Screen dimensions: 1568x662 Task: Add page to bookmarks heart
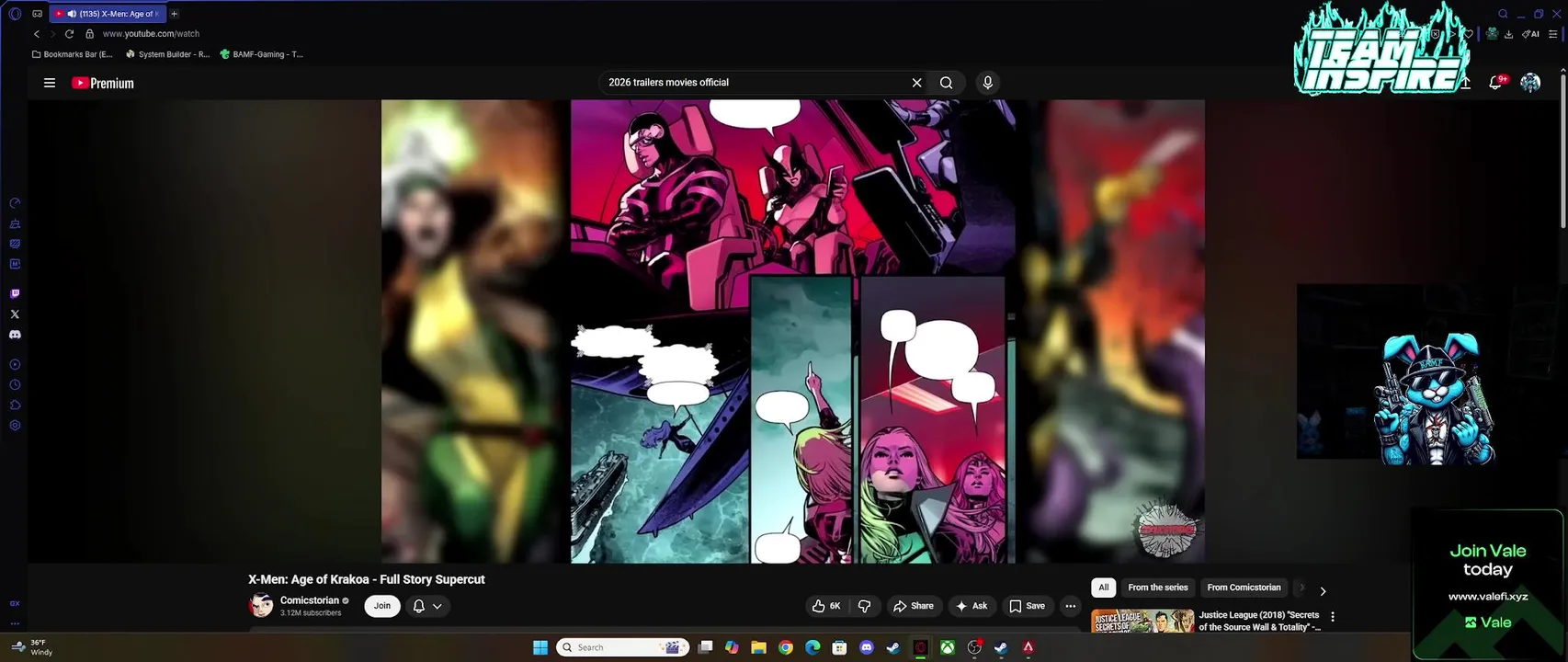(x=1469, y=34)
